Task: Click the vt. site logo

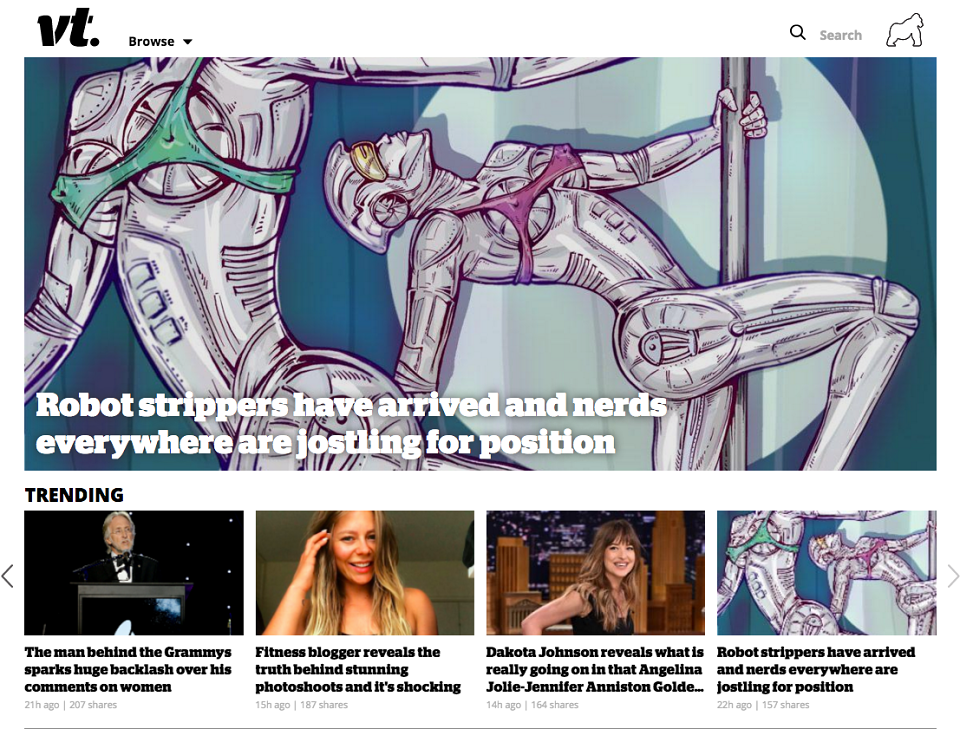Action: [x=69, y=28]
